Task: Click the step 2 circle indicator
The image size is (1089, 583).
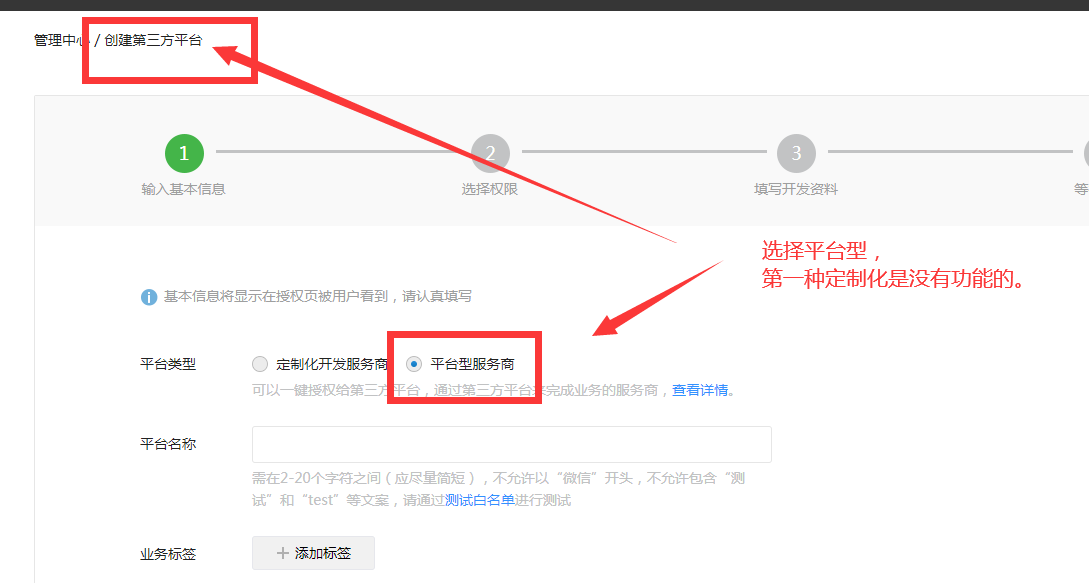Action: [x=490, y=153]
